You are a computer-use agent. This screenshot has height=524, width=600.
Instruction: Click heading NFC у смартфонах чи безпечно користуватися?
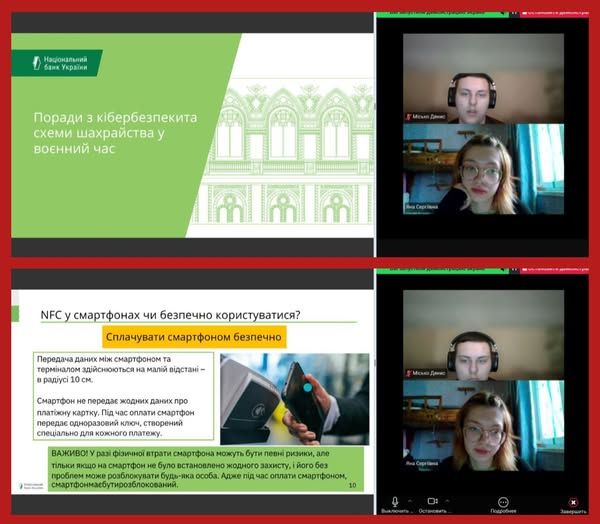click(170, 315)
